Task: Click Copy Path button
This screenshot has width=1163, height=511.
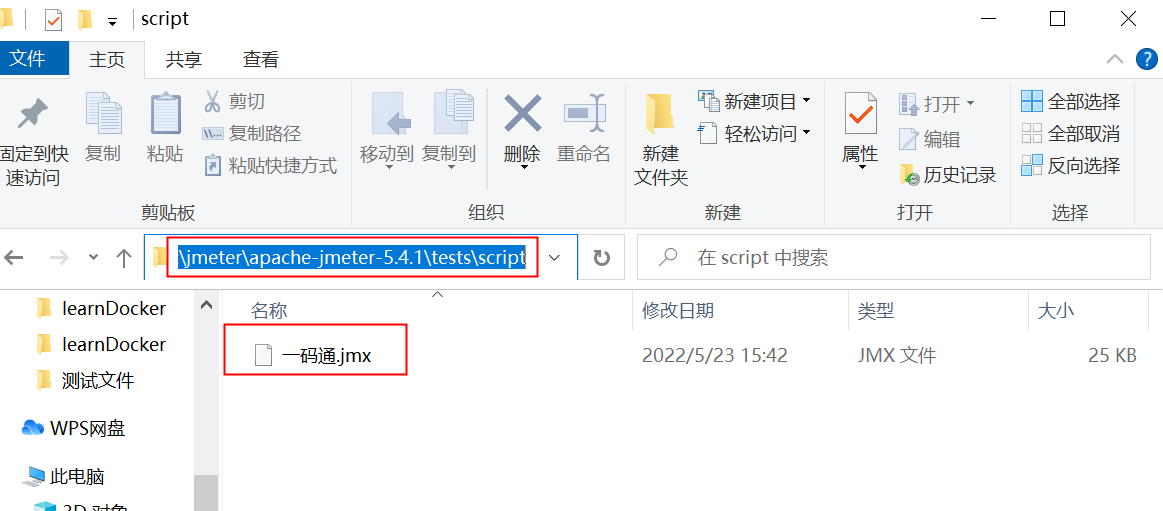Action: [252, 133]
